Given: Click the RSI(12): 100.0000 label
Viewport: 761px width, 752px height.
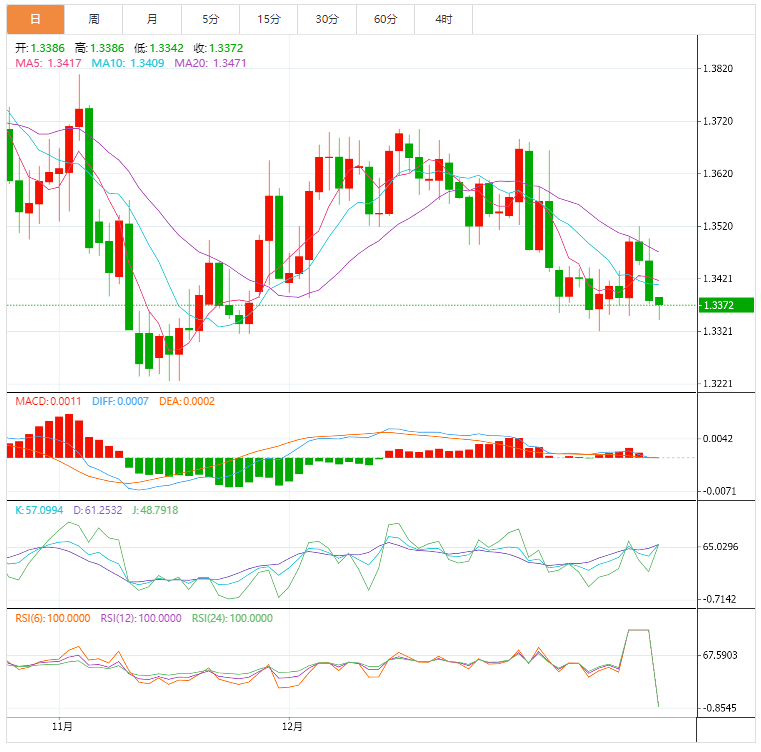Looking at the screenshot, I should (x=141, y=618).
